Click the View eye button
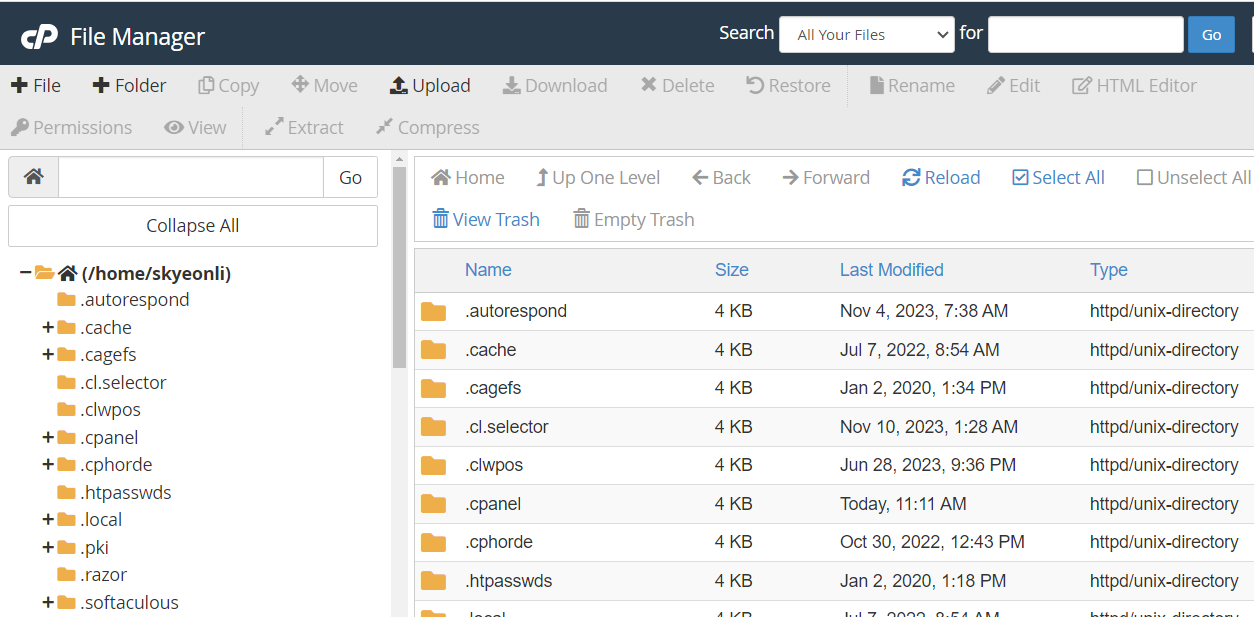Viewport: 1254px width, 617px height. pyautogui.click(x=195, y=128)
